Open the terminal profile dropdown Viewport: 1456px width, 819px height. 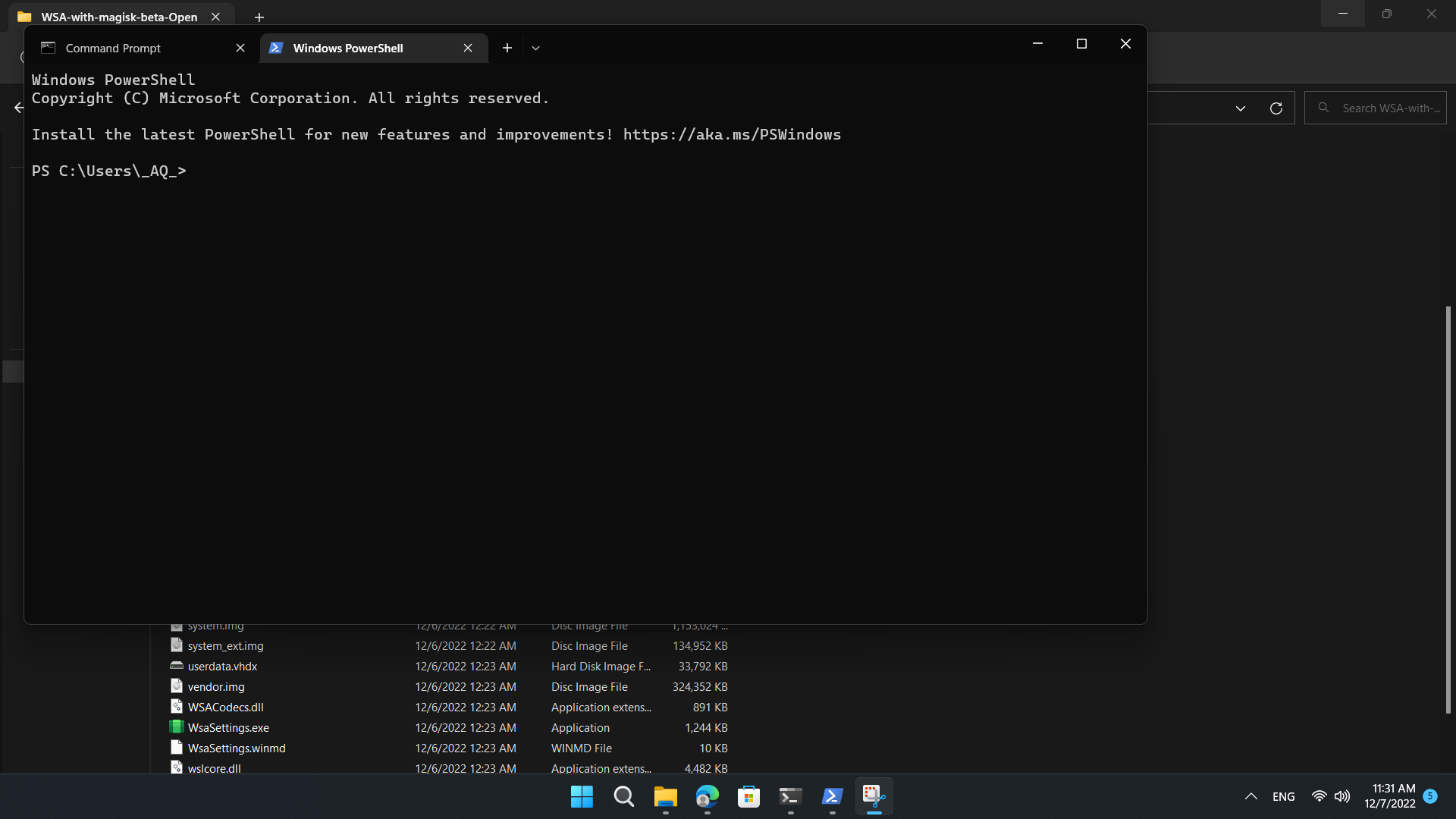pyautogui.click(x=536, y=48)
